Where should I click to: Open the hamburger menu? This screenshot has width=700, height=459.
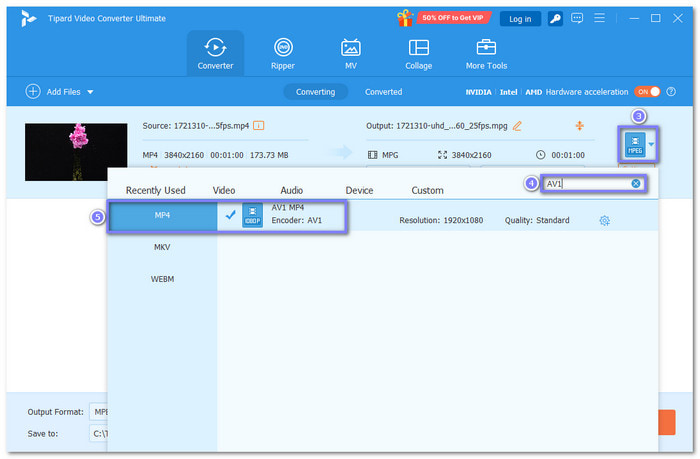click(599, 18)
